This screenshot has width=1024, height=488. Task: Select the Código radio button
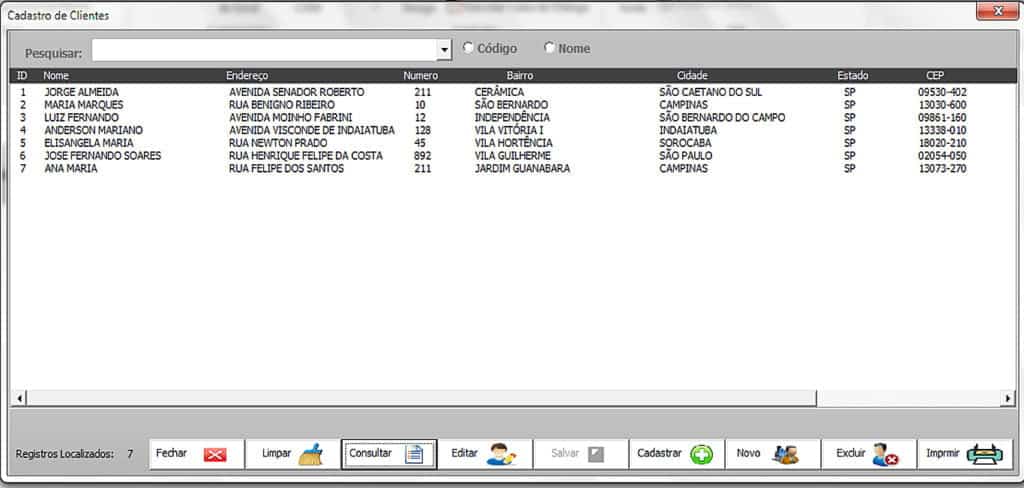(x=468, y=48)
